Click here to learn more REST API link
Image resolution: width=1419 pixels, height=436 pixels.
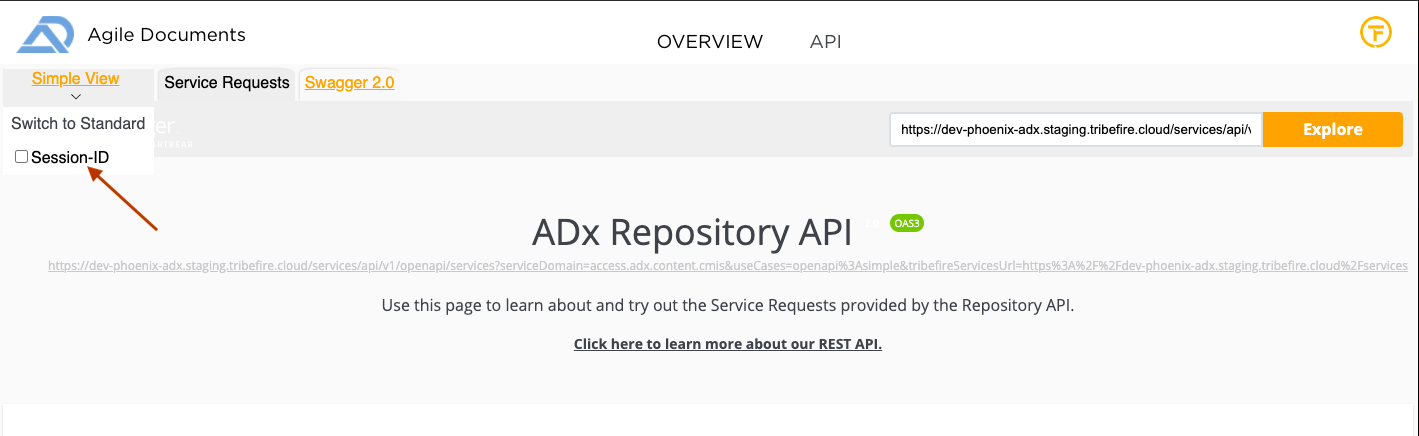(x=727, y=344)
